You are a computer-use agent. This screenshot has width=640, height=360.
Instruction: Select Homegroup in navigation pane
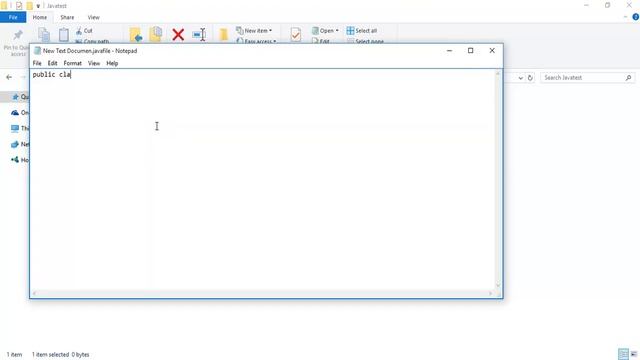(x=20, y=160)
